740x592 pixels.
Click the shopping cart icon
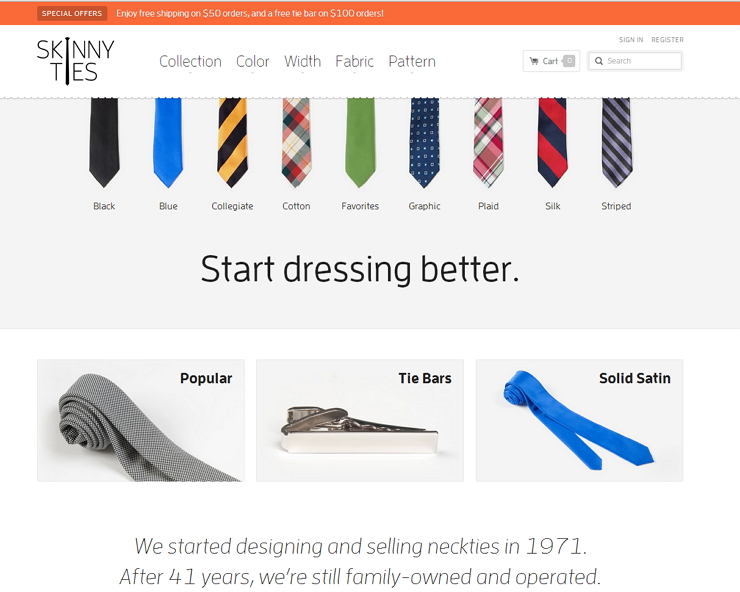(534, 61)
